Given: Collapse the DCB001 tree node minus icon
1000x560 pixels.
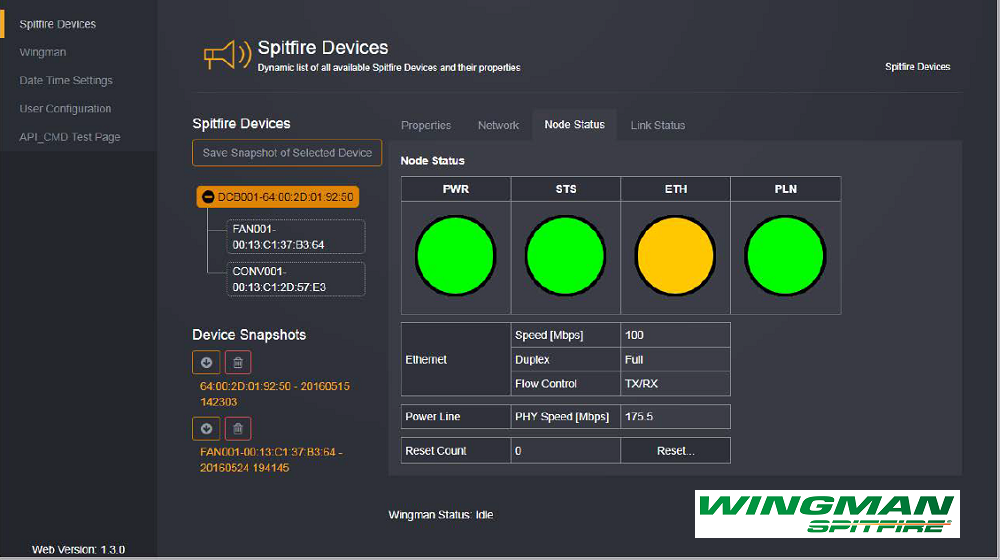Looking at the screenshot, I should pyautogui.click(x=208, y=197).
